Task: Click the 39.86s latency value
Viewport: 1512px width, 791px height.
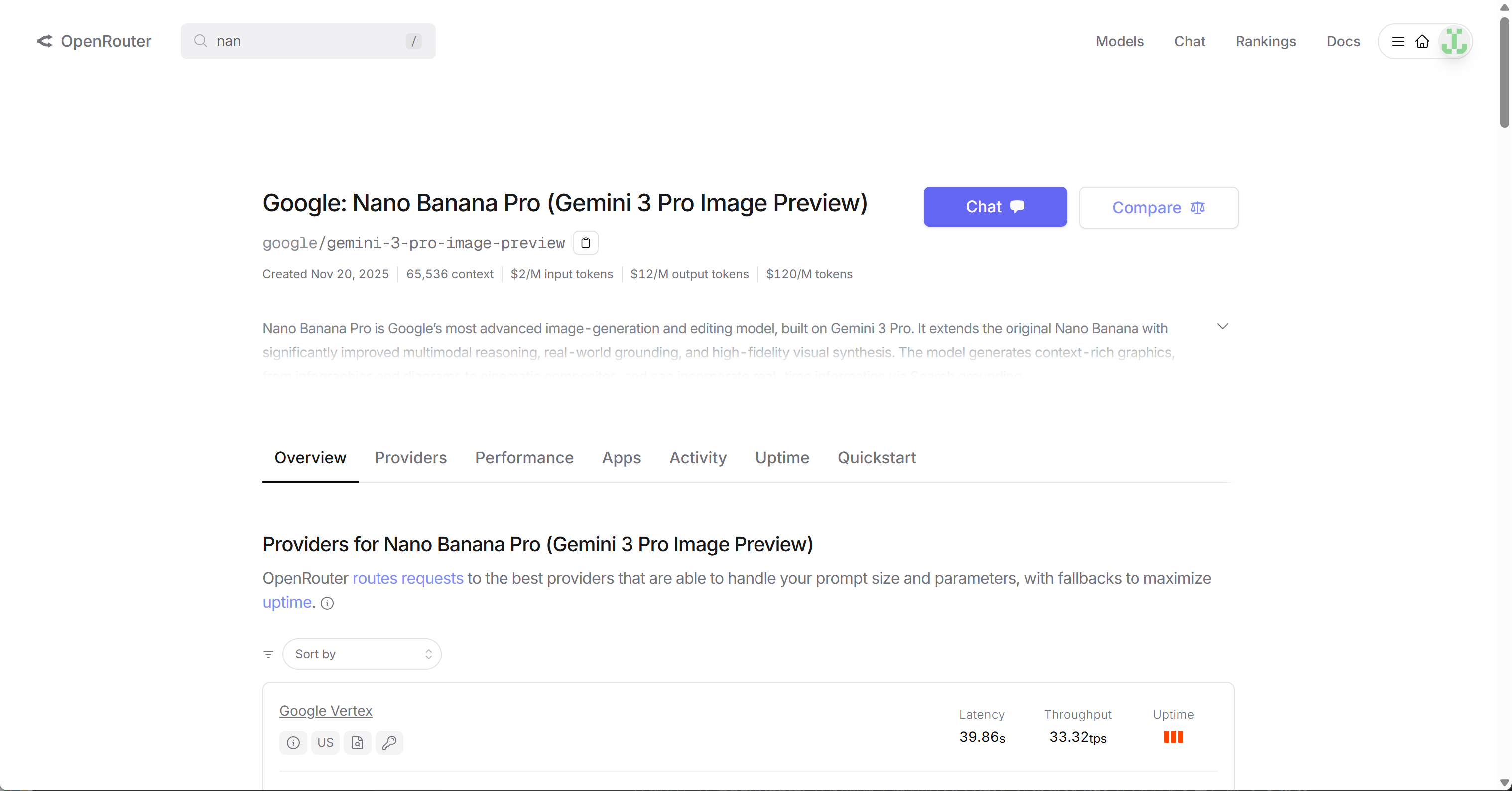Action: click(982, 736)
